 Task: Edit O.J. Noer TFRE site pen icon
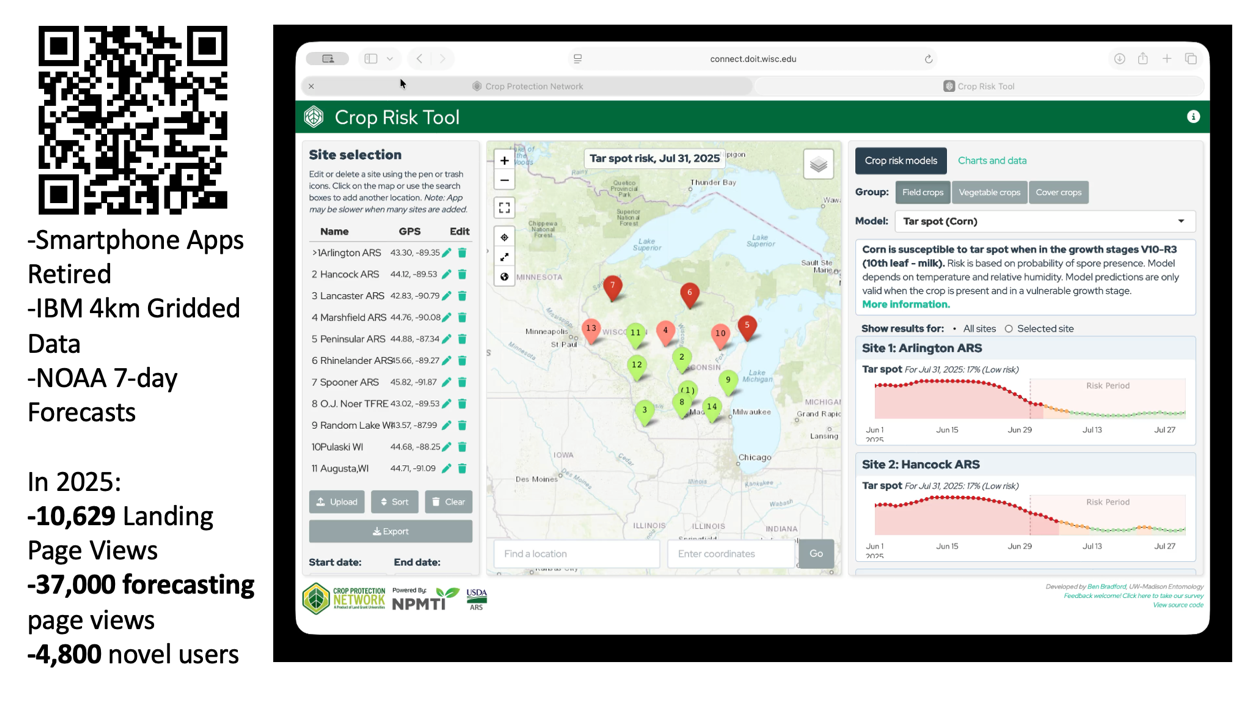(447, 404)
